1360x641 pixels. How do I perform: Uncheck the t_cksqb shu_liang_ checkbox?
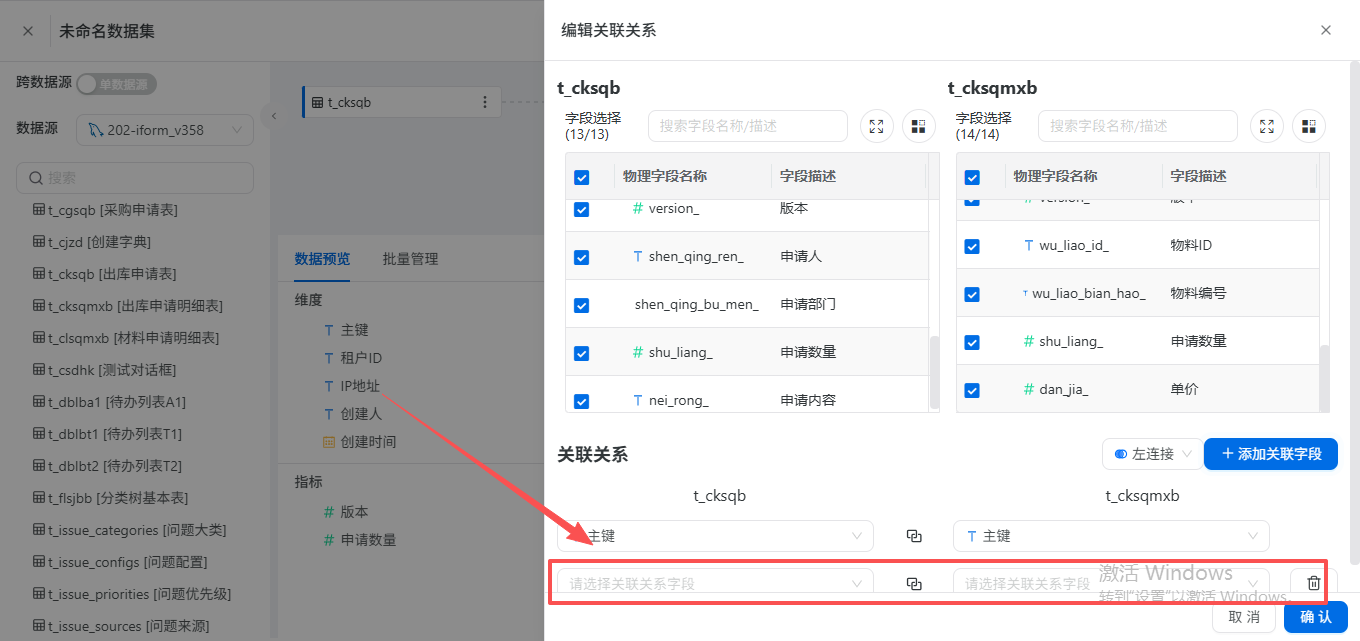click(581, 353)
